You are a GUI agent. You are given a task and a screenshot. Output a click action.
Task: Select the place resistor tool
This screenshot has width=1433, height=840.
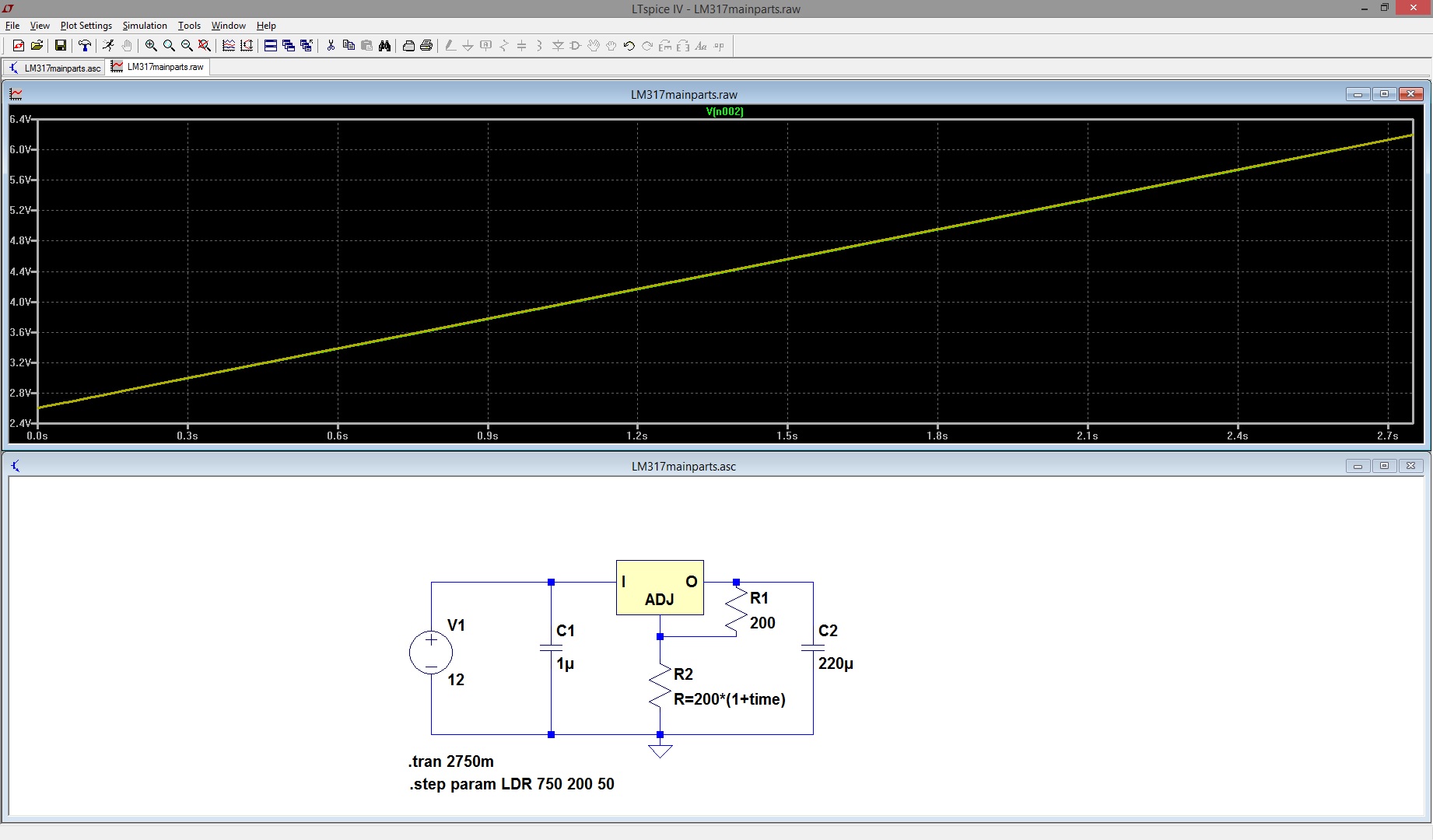pos(504,46)
